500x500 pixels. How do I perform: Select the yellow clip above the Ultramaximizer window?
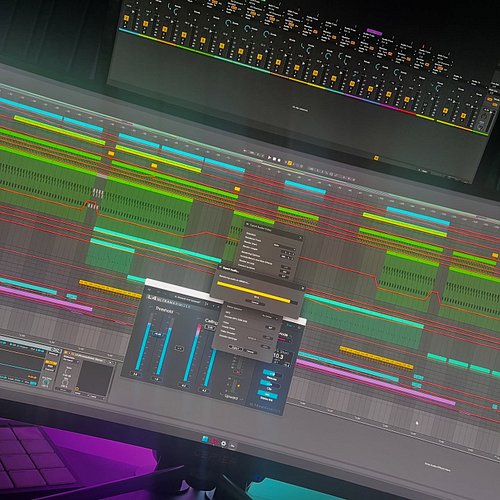coord(111,289)
